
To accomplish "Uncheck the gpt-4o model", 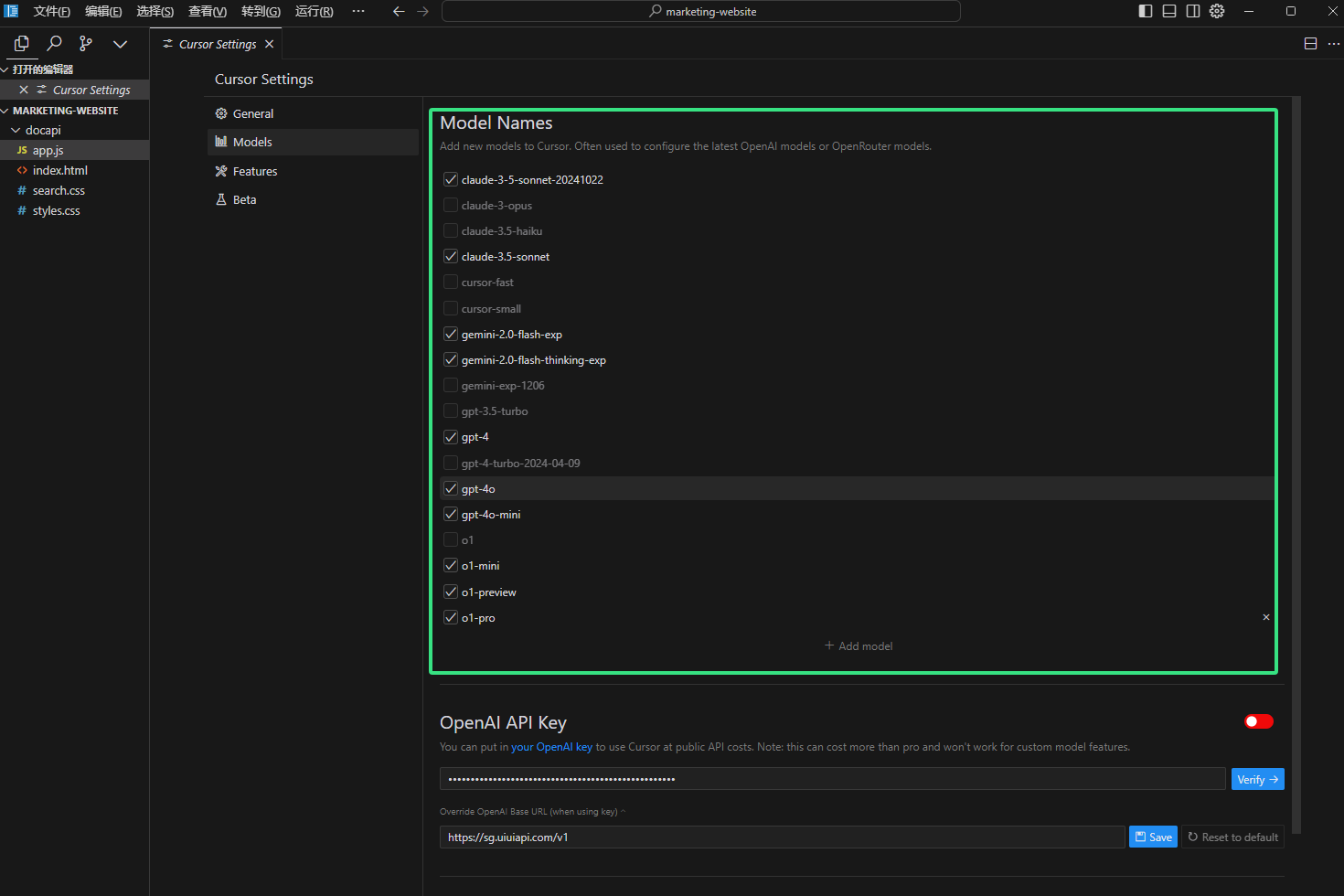I will point(451,488).
